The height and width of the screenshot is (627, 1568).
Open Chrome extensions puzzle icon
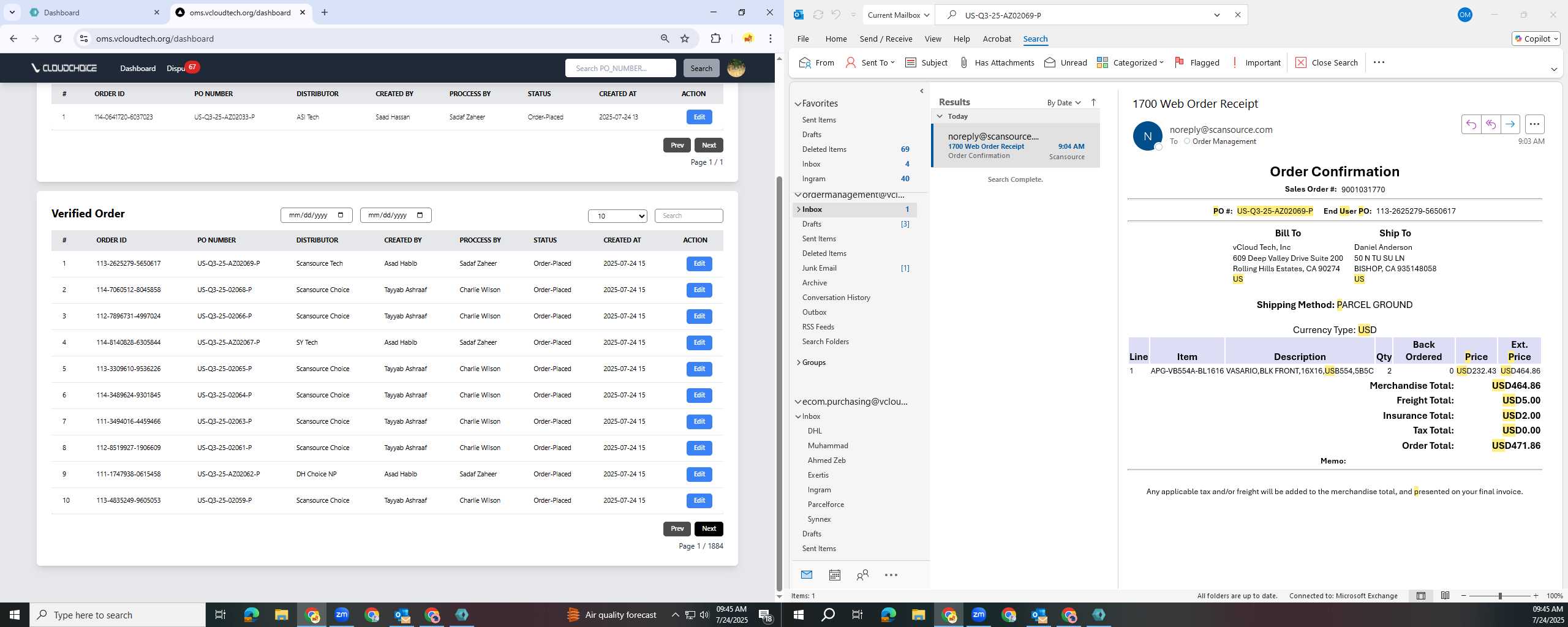tap(715, 39)
